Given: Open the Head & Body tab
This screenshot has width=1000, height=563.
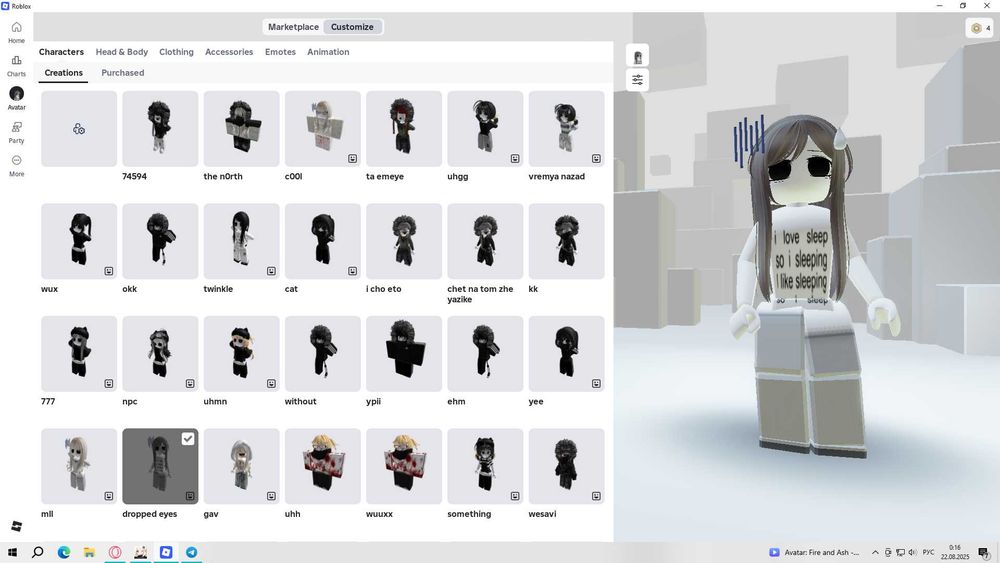Looking at the screenshot, I should coord(122,52).
